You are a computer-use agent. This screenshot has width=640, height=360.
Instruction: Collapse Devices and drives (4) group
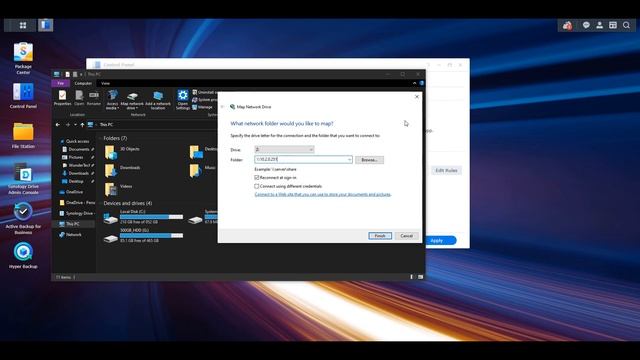click(x=100, y=203)
